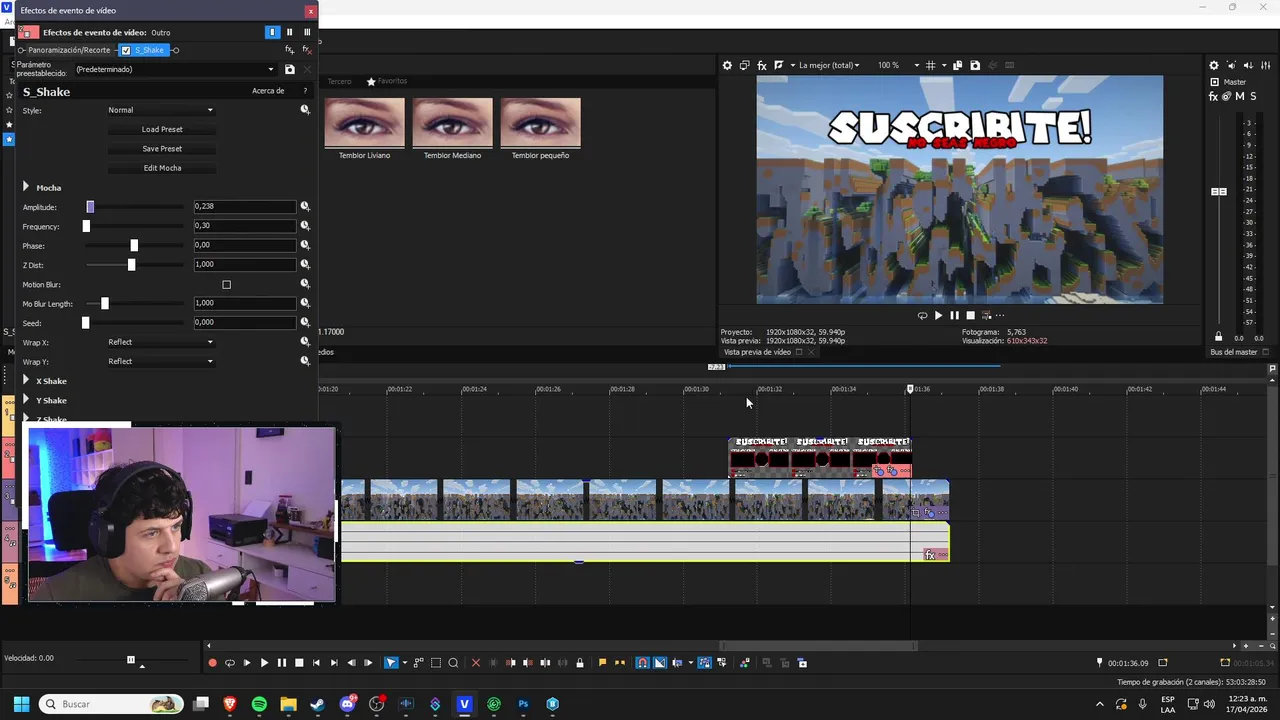
Task: Stop playback in the transport bar
Action: (x=299, y=663)
